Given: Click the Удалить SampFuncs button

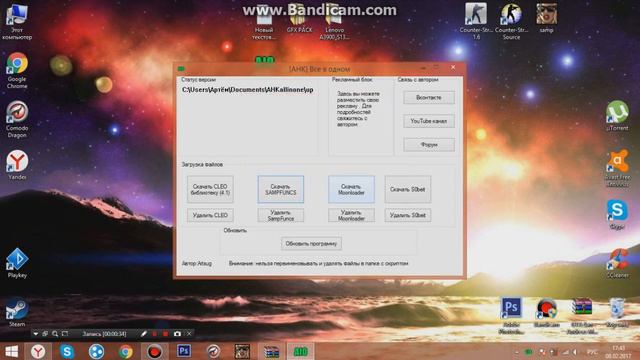Looking at the screenshot, I should (280, 215).
